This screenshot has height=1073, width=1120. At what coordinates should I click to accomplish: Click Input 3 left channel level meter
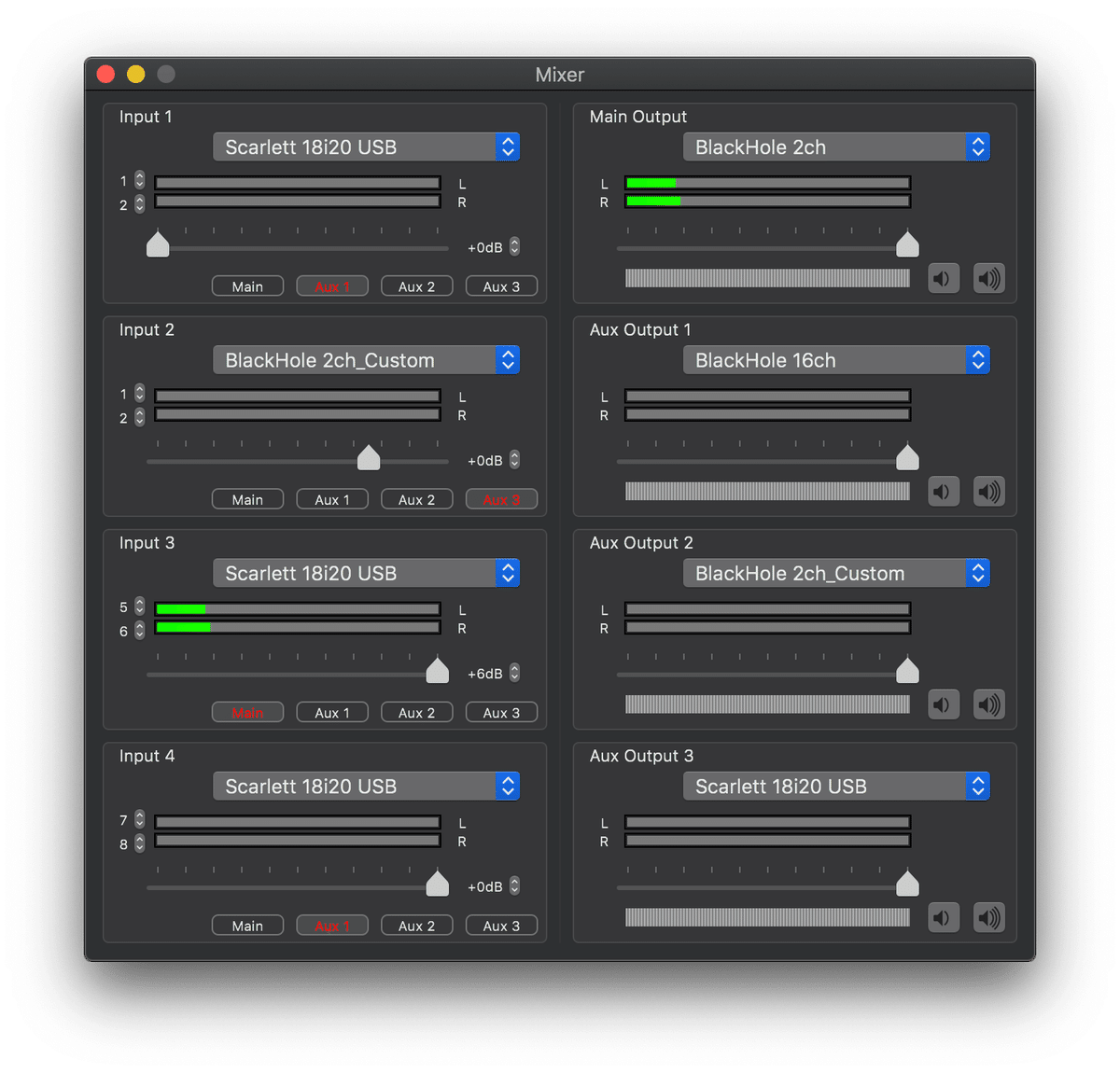click(298, 609)
